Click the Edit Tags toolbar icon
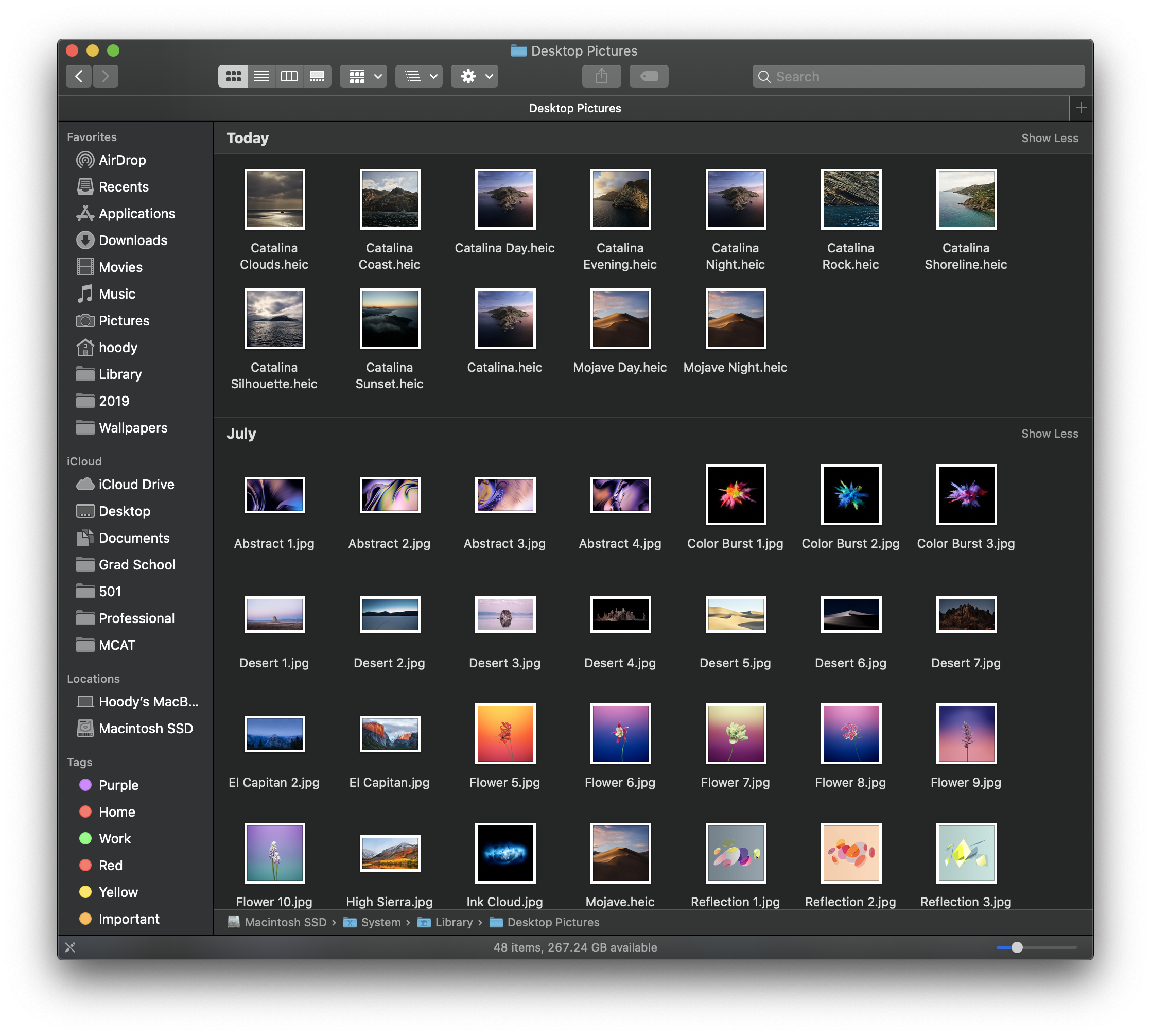The height and width of the screenshot is (1036, 1151). coord(649,76)
